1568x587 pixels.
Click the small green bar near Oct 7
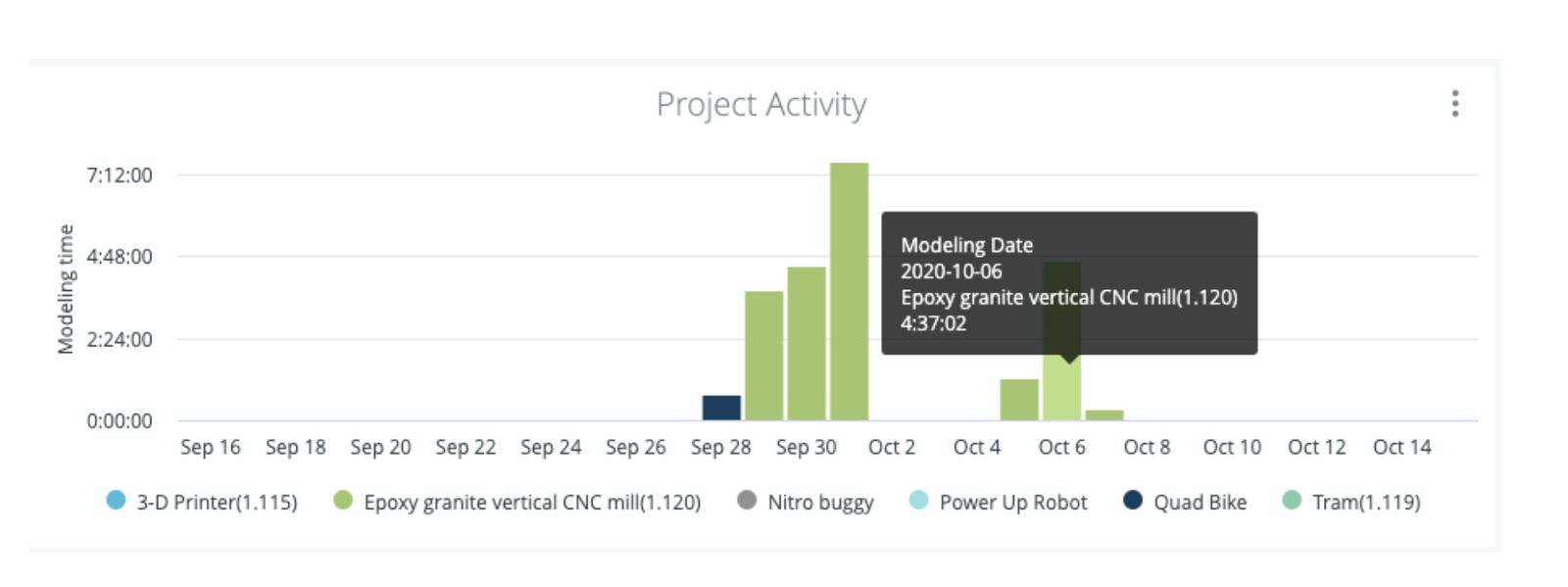coord(1104,416)
